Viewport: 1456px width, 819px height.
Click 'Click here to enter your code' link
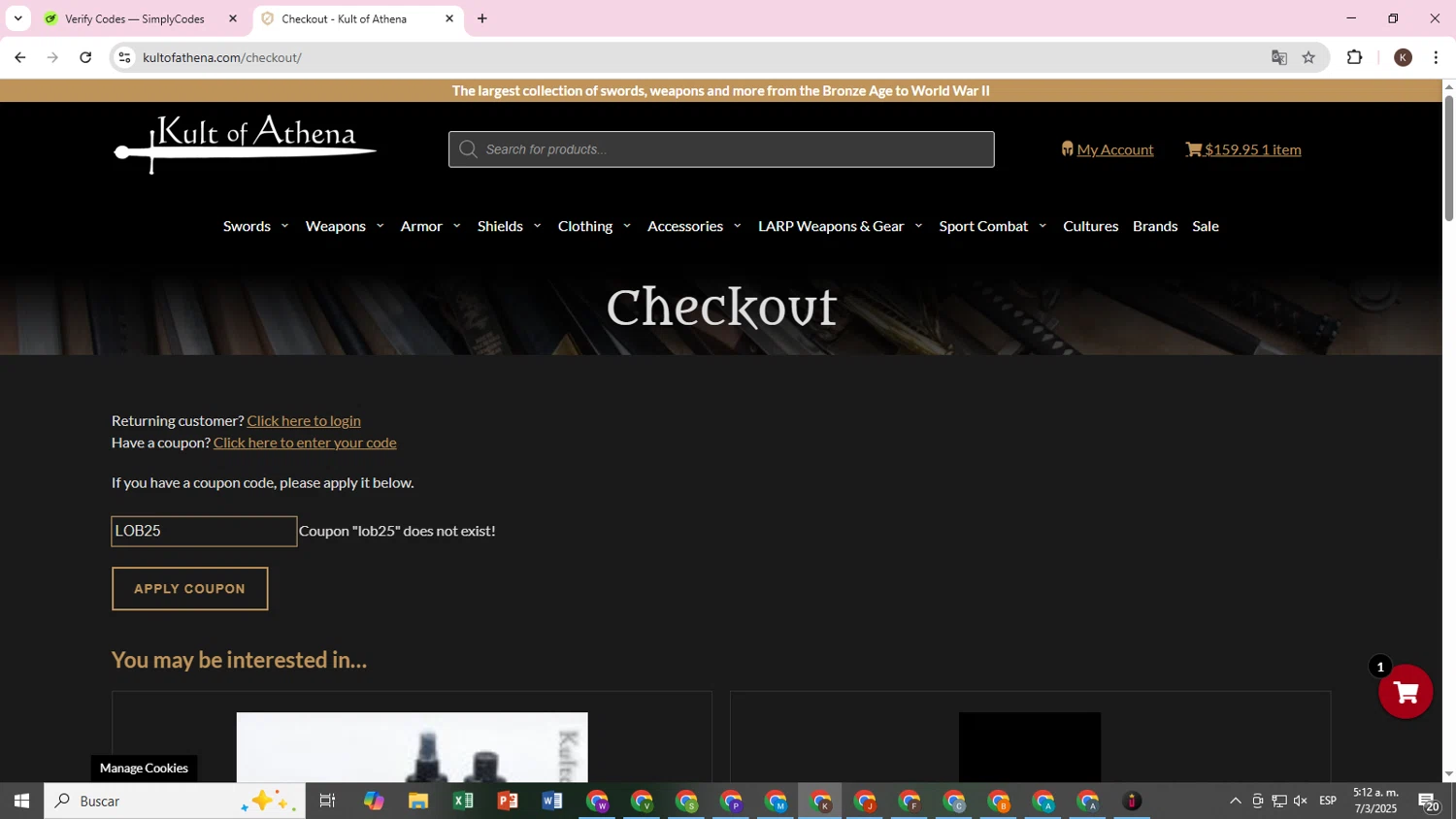(305, 442)
